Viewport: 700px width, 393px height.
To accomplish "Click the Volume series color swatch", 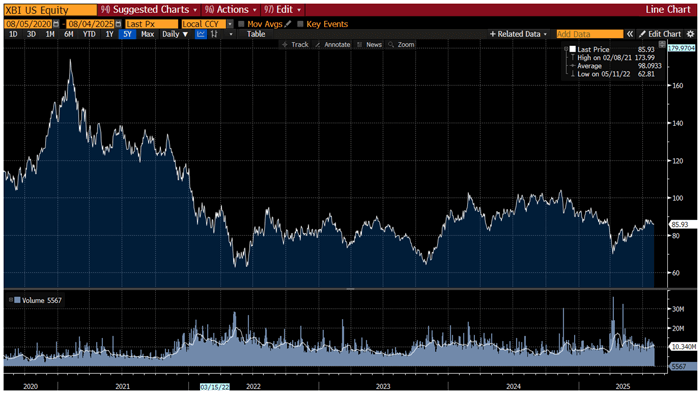I will (17, 300).
